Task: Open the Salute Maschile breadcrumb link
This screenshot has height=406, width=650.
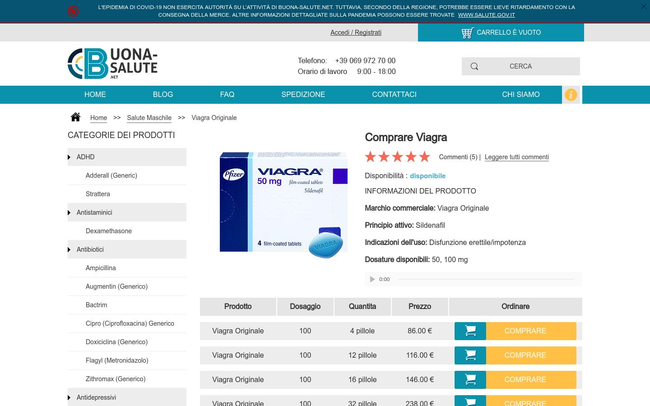Action: [x=149, y=118]
